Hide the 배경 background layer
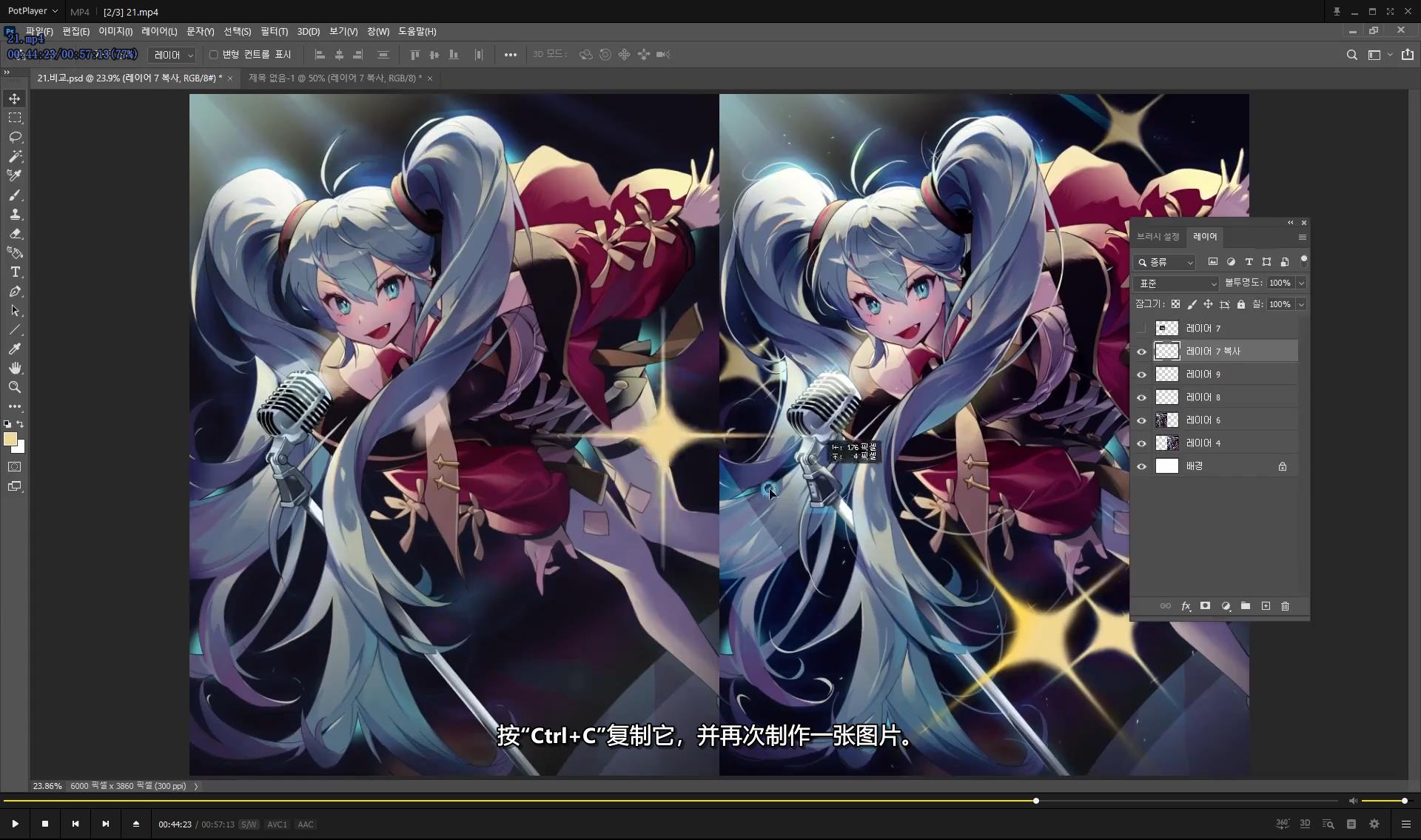 tap(1141, 466)
